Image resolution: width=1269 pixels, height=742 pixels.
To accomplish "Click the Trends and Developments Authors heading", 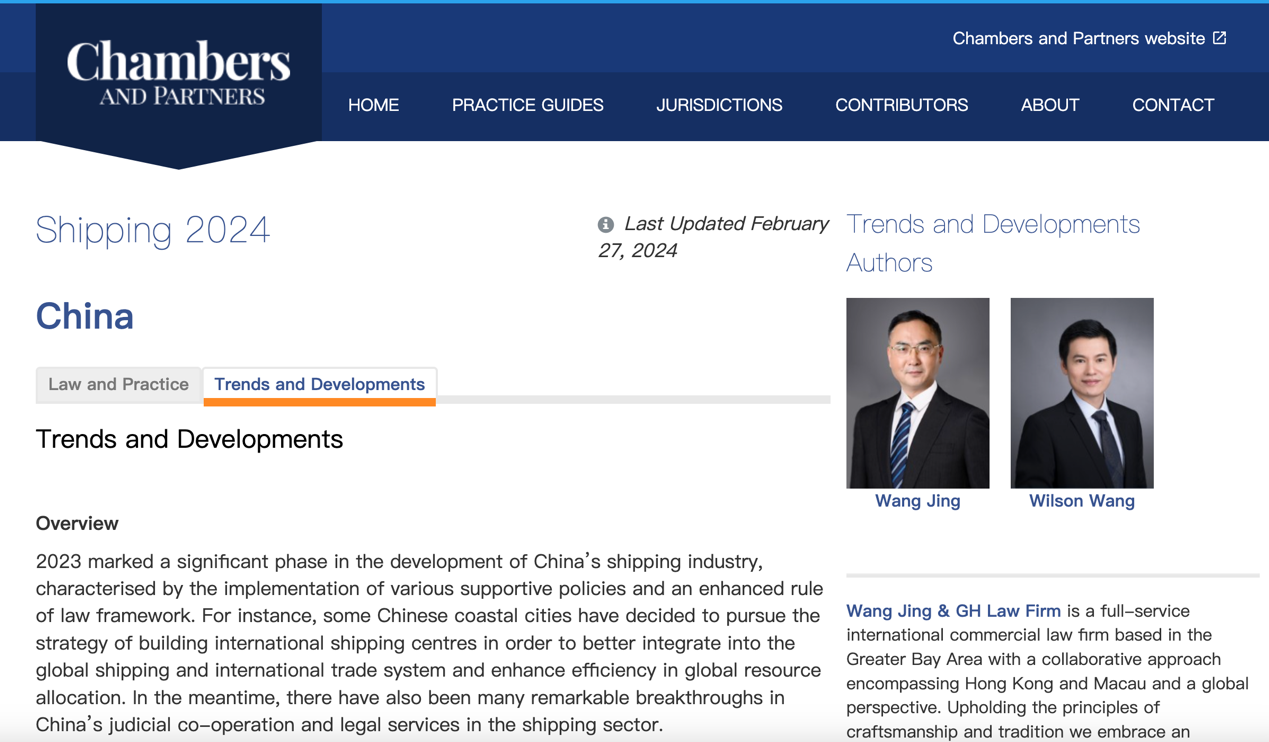I will 993,243.
